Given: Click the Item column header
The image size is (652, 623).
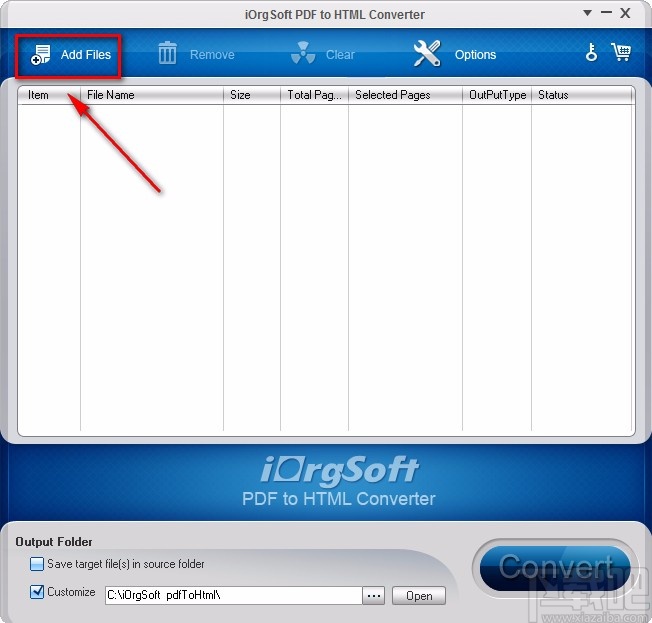Looking at the screenshot, I should [49, 95].
